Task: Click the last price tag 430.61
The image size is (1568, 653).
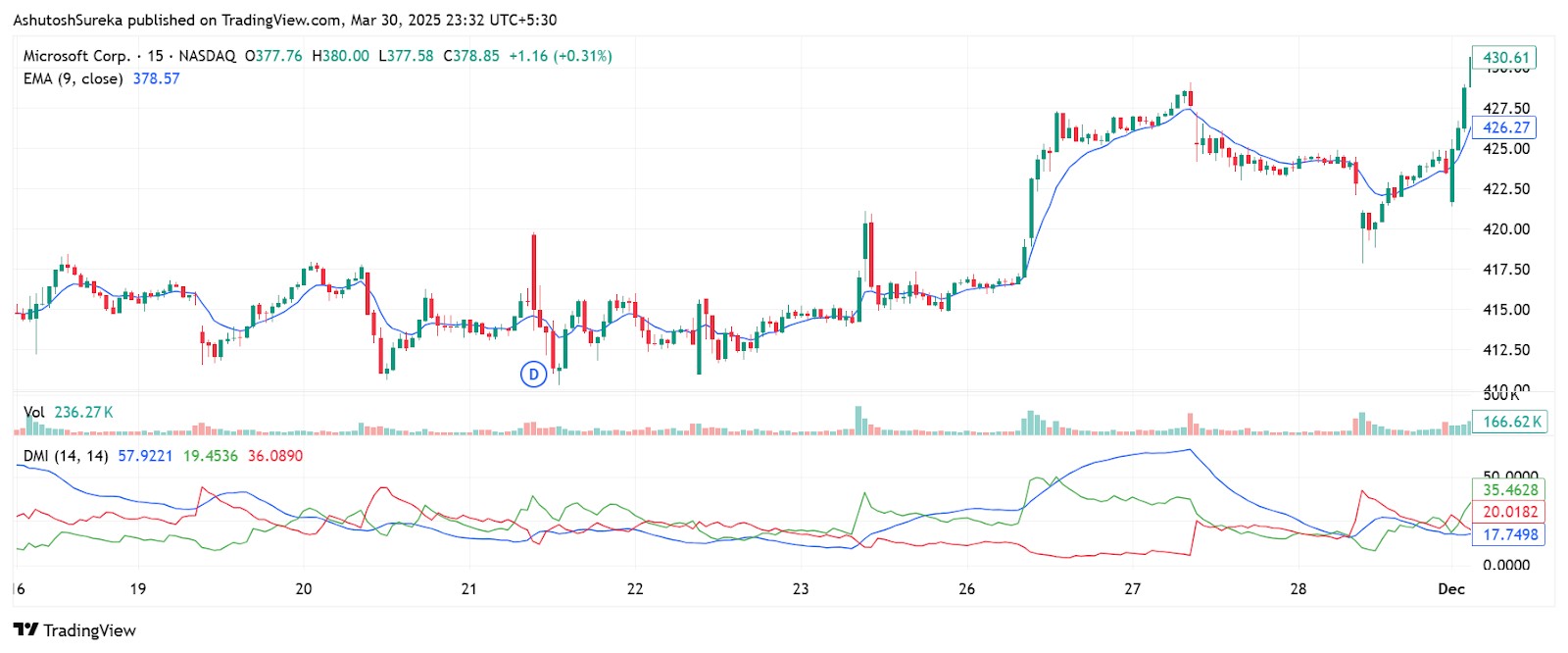Action: tap(1505, 58)
